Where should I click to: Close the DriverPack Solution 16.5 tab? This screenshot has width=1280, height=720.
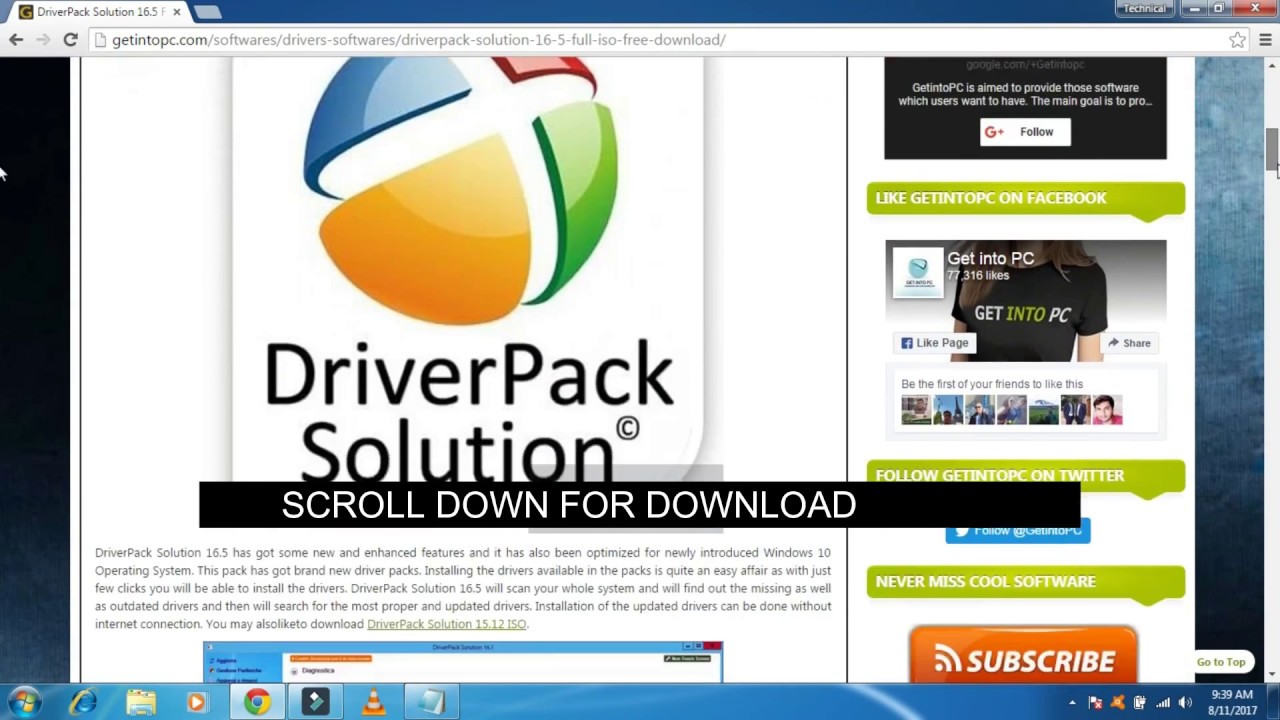177,12
